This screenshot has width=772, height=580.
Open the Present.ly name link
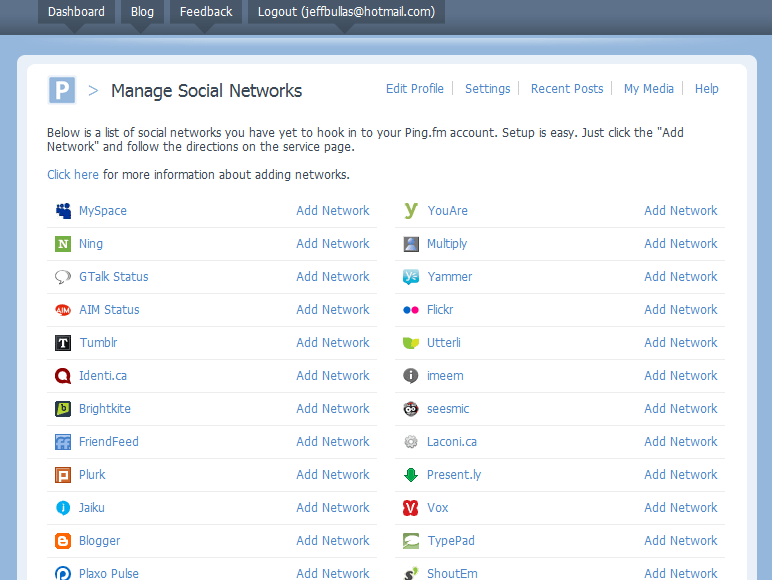coord(454,475)
